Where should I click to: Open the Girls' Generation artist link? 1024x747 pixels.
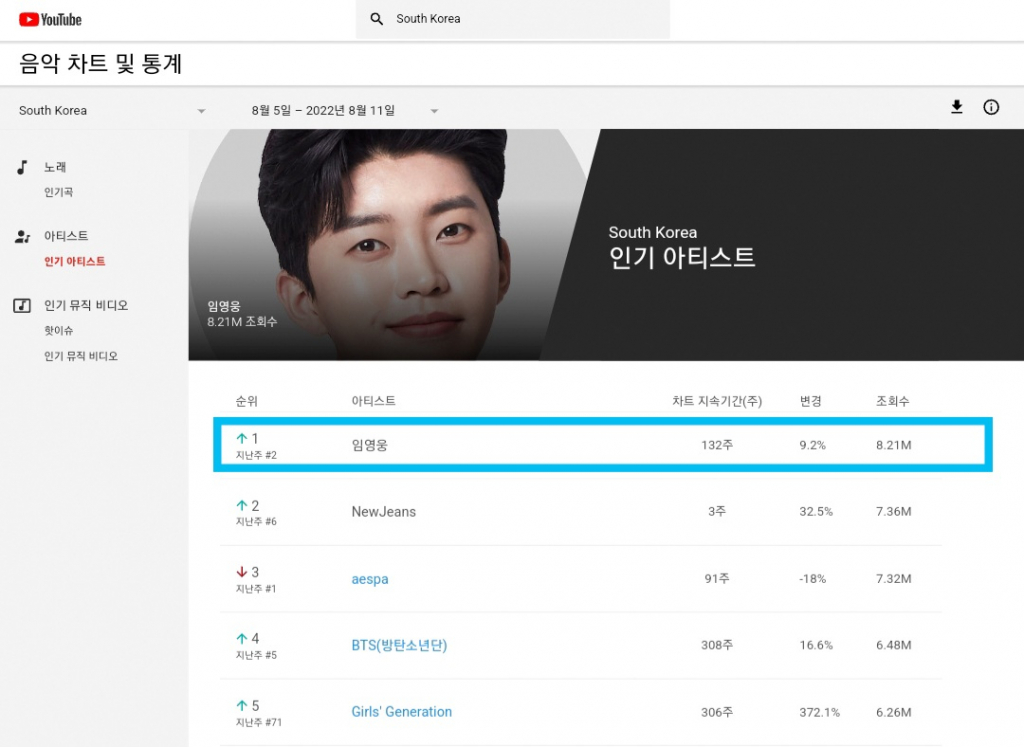(x=401, y=712)
